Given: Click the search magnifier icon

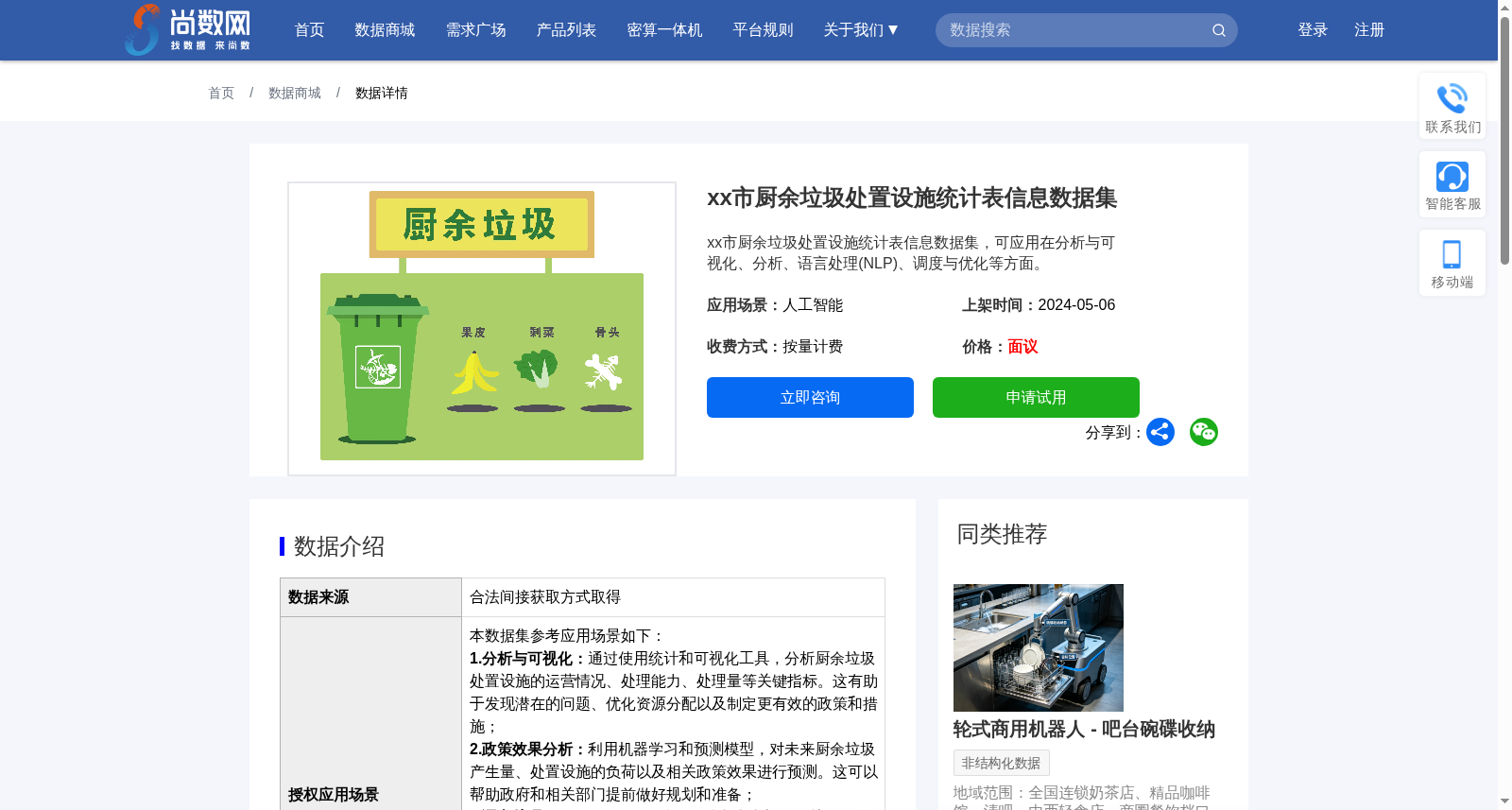Looking at the screenshot, I should 1219,30.
